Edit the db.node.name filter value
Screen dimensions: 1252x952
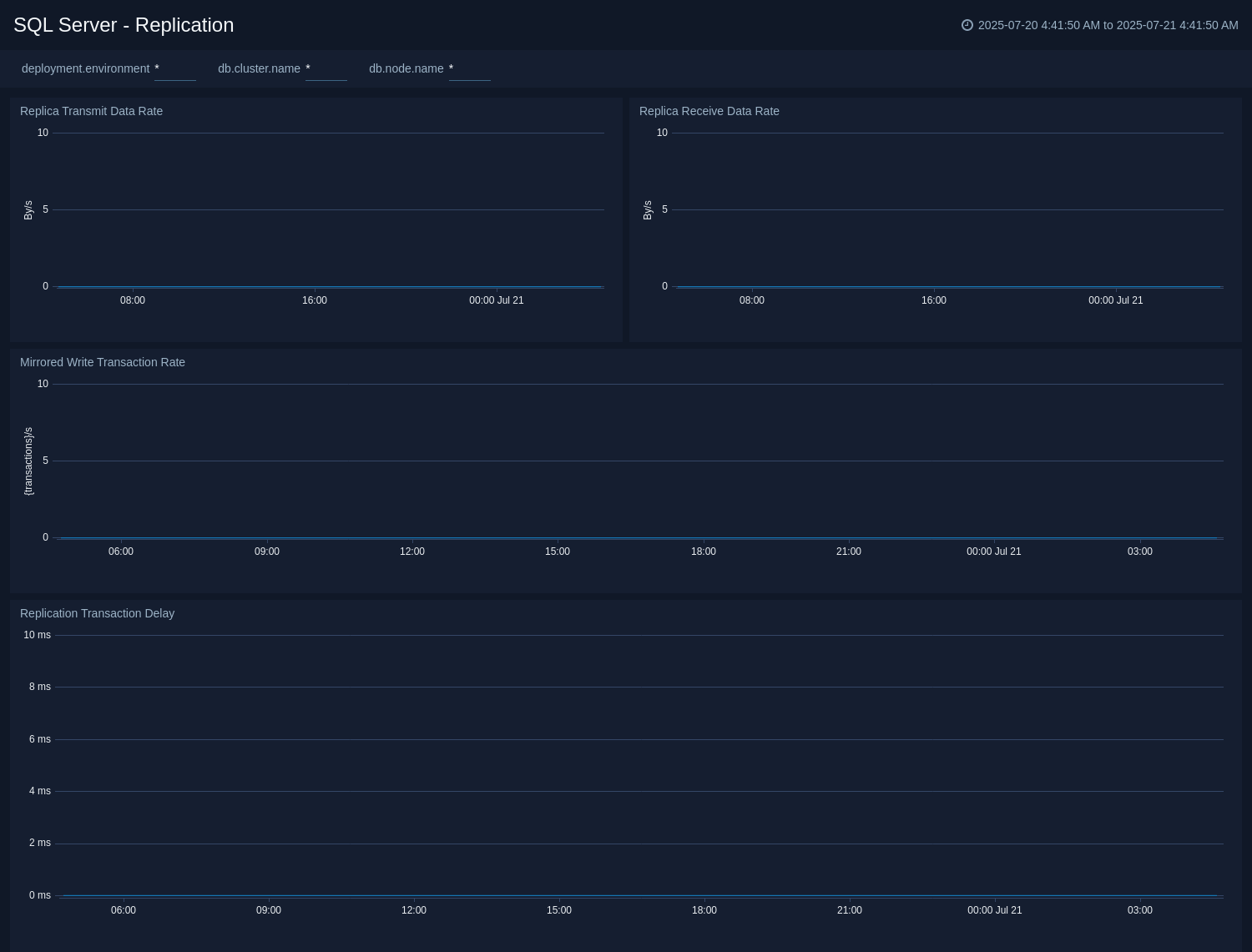click(470, 68)
